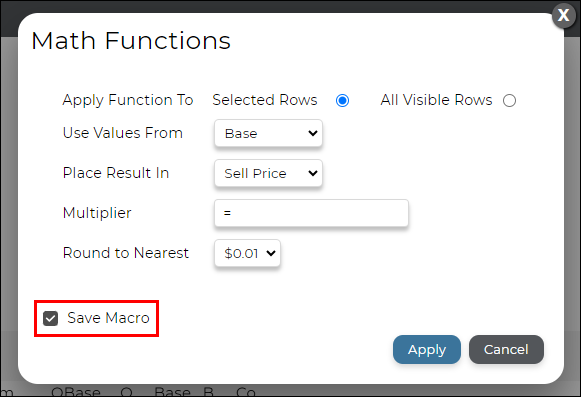Click the Use Values From label
The image size is (581, 397).
pyautogui.click(x=123, y=133)
